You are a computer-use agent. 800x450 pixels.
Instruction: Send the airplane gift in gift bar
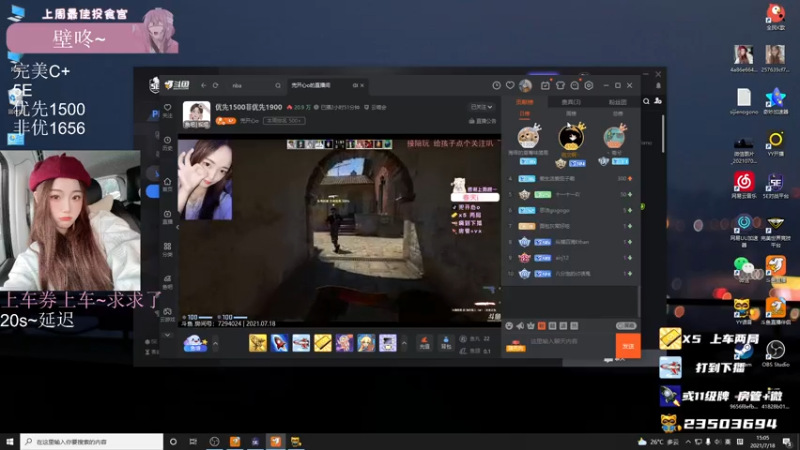coord(301,343)
